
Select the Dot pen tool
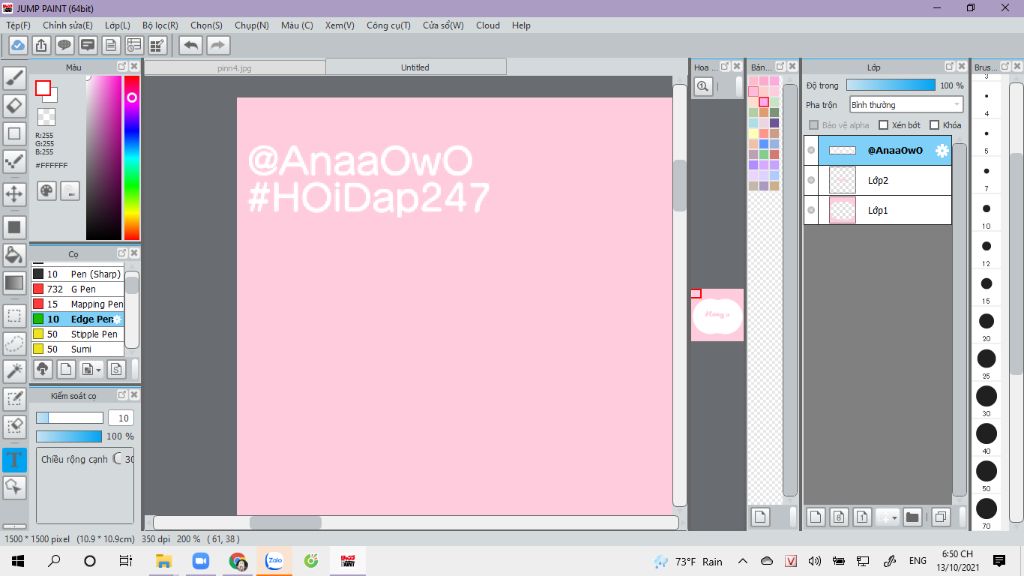coord(14,161)
